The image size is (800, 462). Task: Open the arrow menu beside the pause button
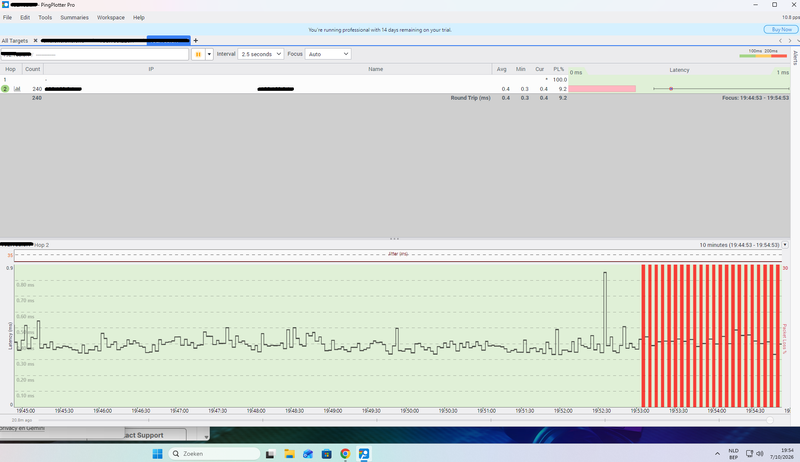point(209,54)
